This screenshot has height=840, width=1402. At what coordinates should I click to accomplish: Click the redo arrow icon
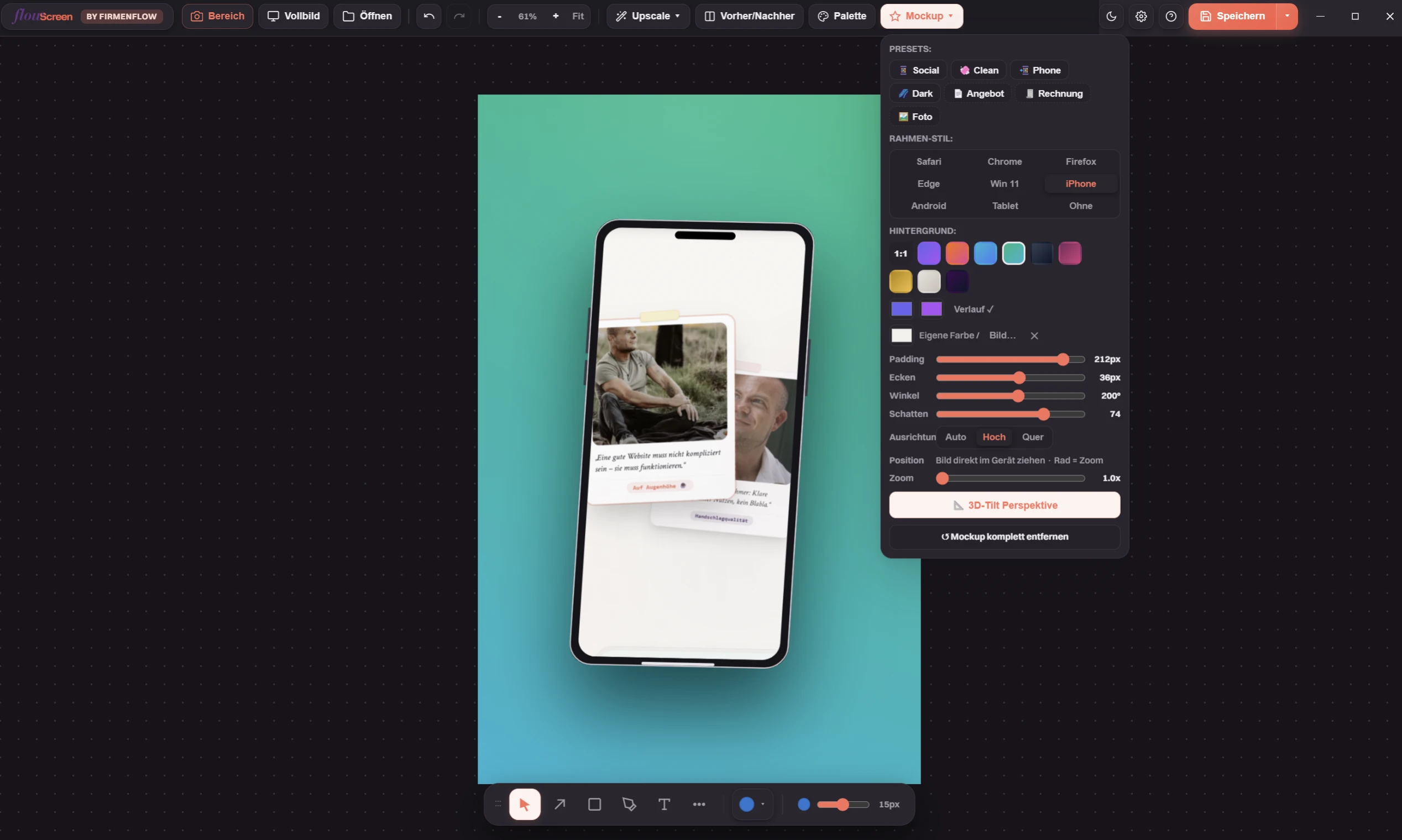[459, 16]
